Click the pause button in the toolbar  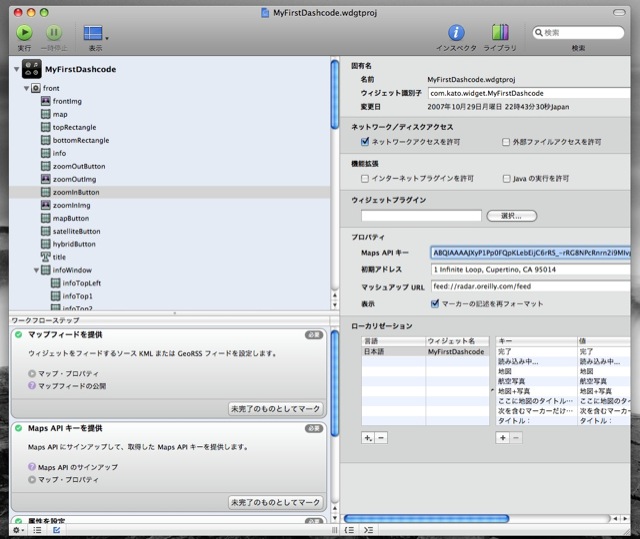pyautogui.click(x=53, y=33)
